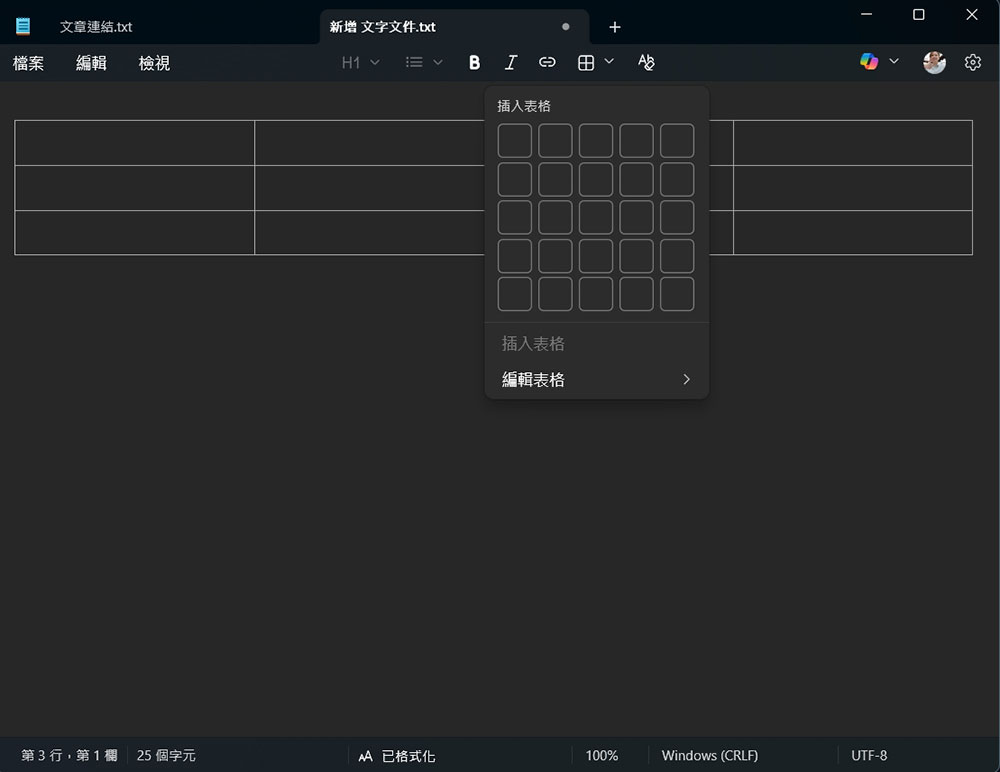Expand the 編輯表格 submenu
1000x772 pixels.
pos(594,379)
